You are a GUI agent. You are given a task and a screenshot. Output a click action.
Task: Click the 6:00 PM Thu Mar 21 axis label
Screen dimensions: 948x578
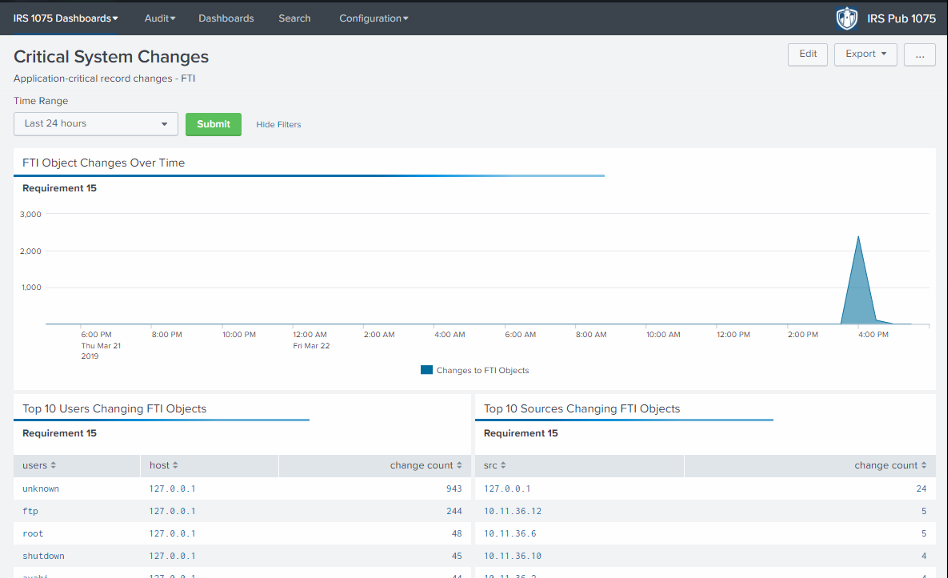pyautogui.click(x=100, y=345)
